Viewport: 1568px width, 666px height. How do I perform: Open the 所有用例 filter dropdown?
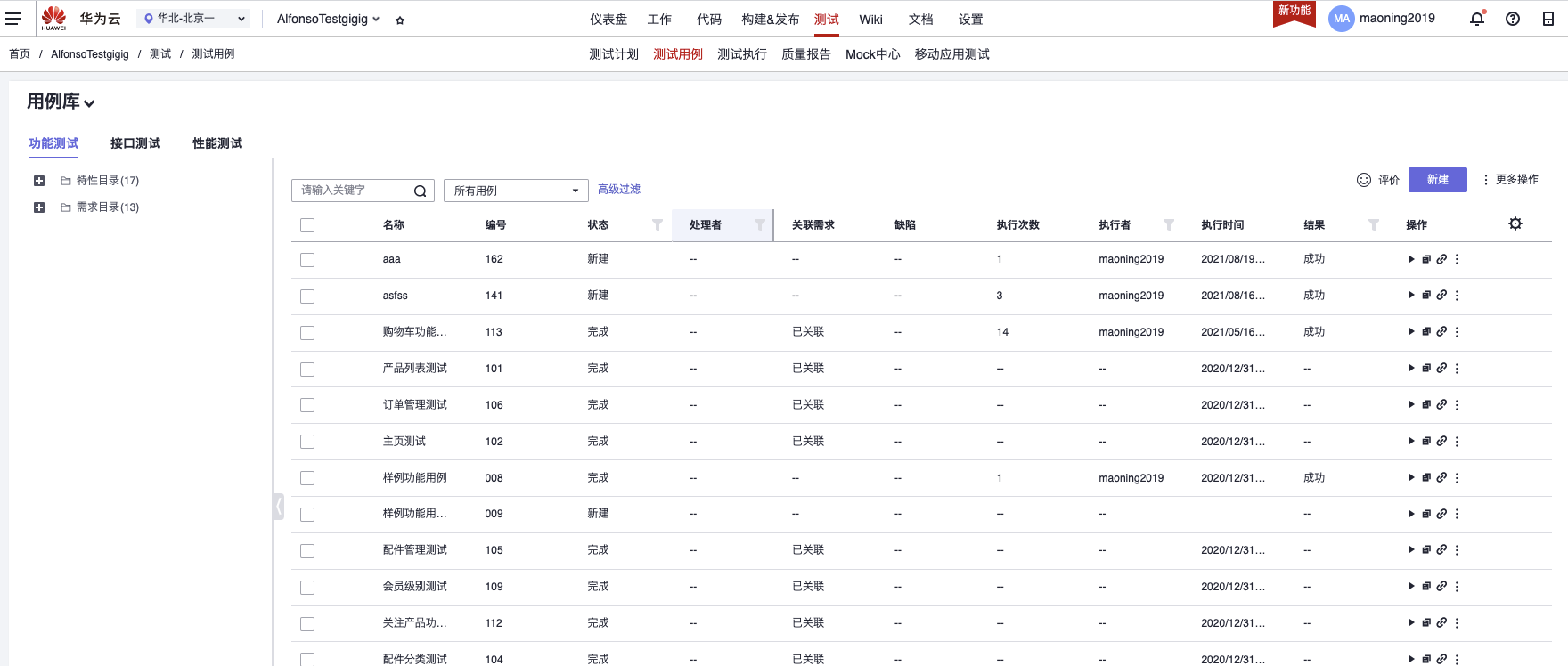(x=516, y=191)
